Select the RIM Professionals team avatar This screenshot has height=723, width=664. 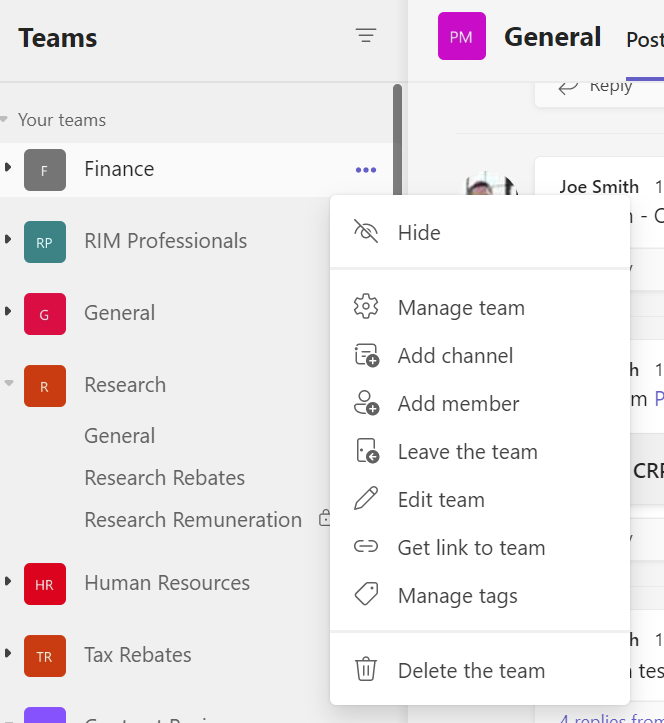coord(45,242)
